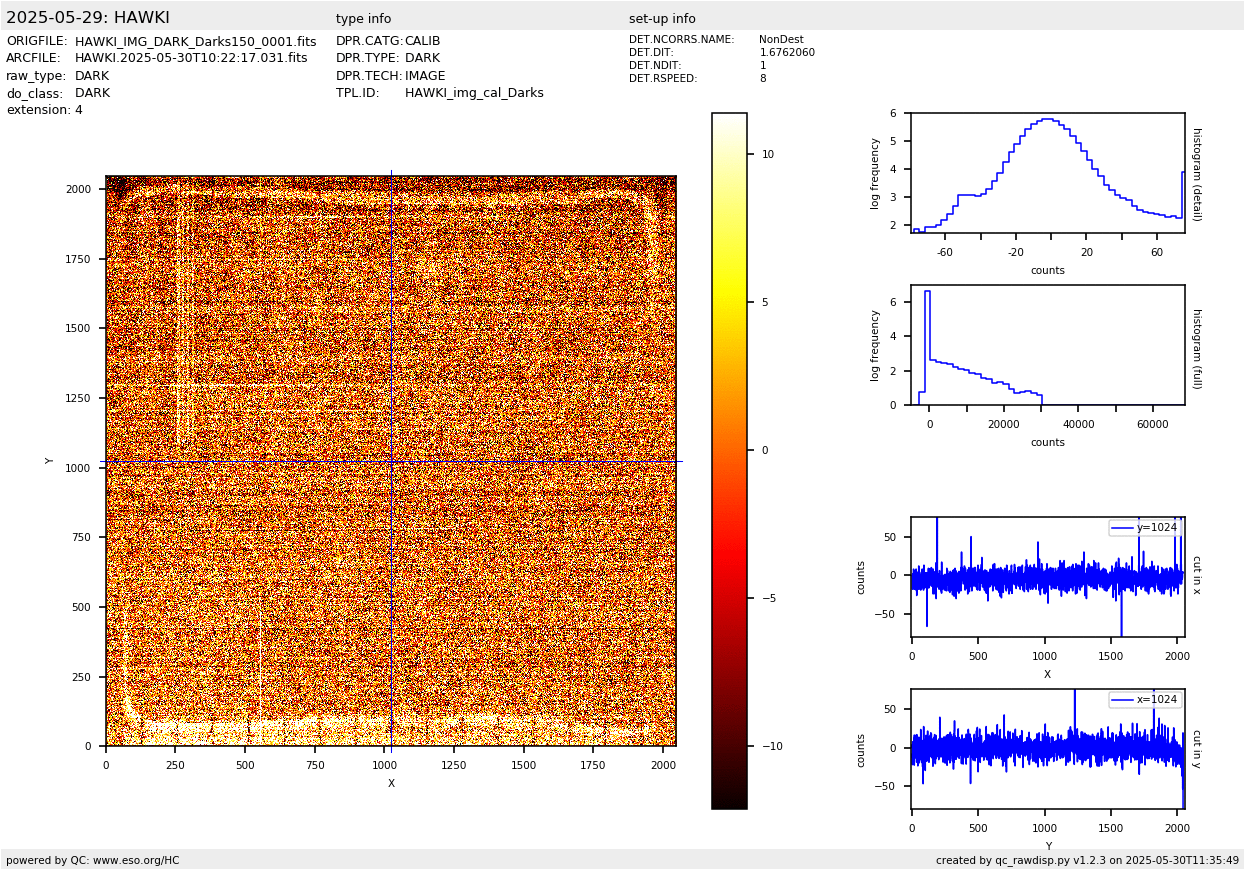
Task: Click the cut in x plot
Action: (1047, 577)
